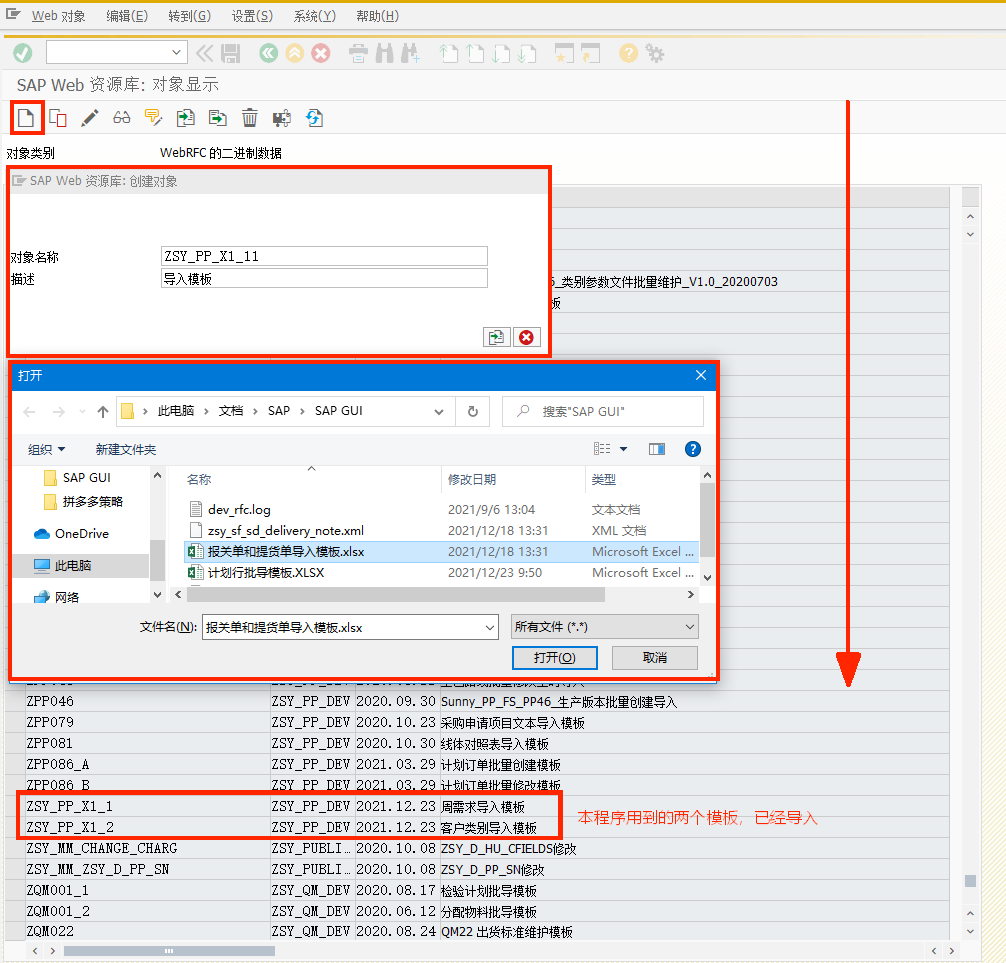
Task: Click the 新建文件夹 button
Action: [123, 448]
